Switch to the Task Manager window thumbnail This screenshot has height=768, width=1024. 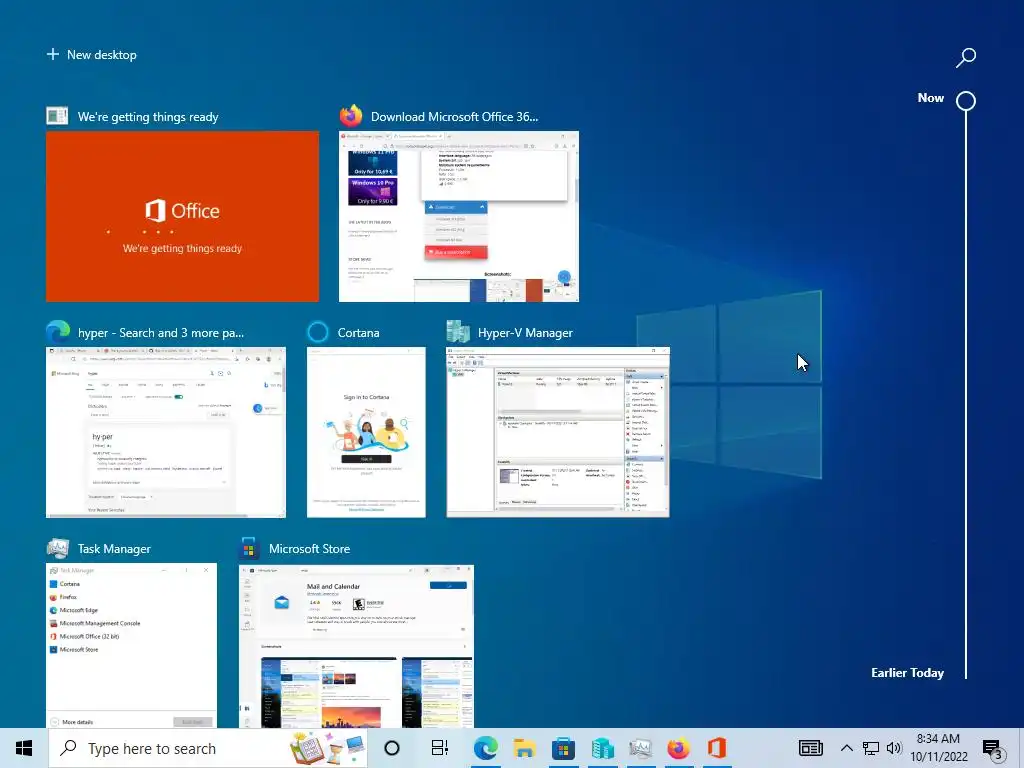(131, 646)
